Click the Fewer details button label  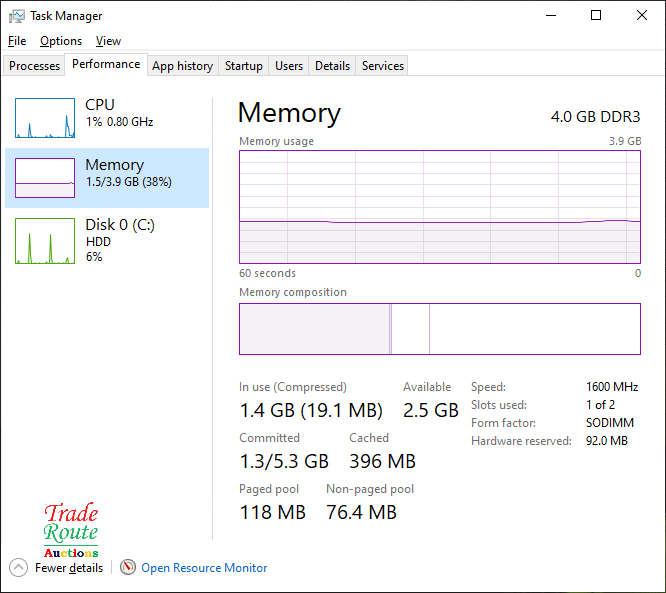pos(69,568)
